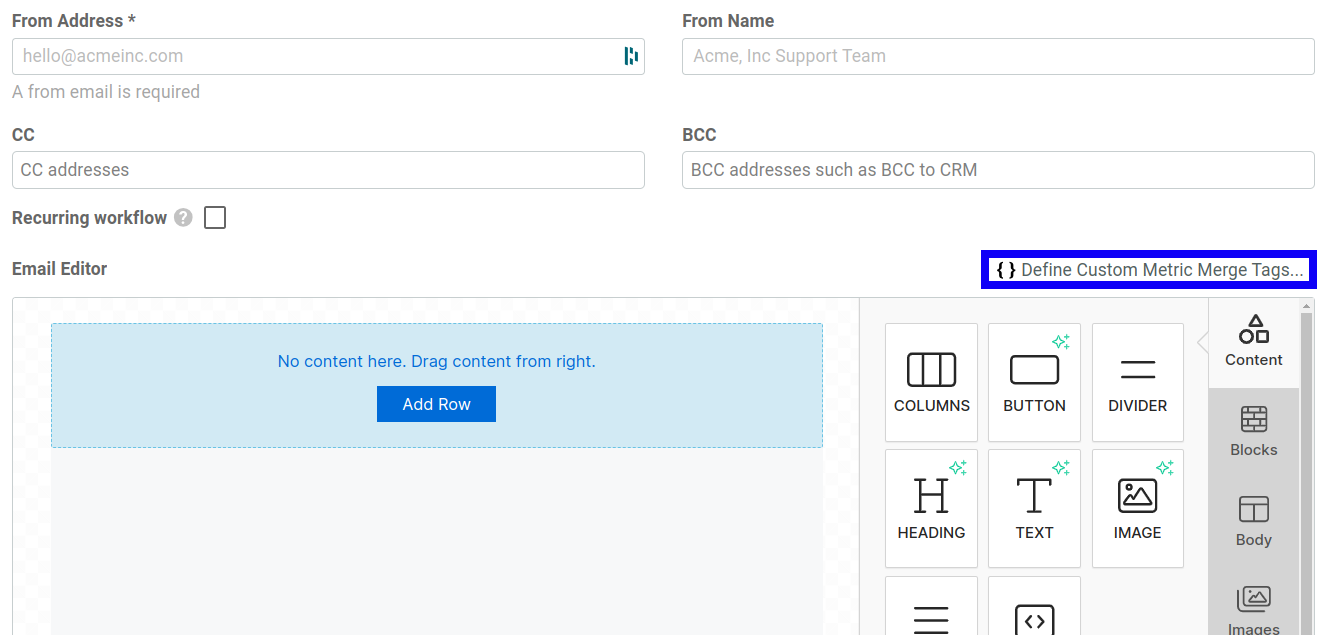Open the Images panel
Viewport: 1338px width, 635px height.
tap(1253, 605)
